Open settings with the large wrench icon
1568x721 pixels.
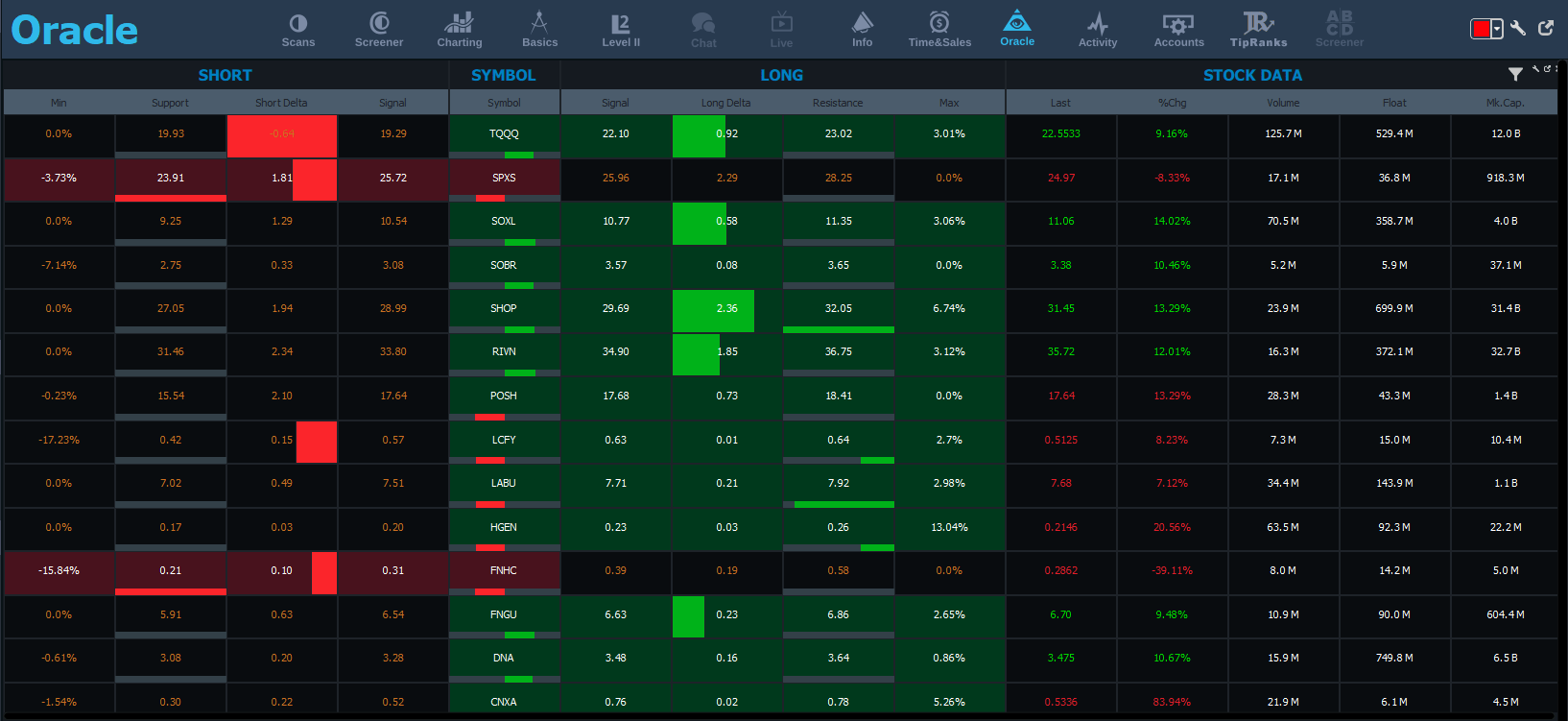(x=1518, y=28)
